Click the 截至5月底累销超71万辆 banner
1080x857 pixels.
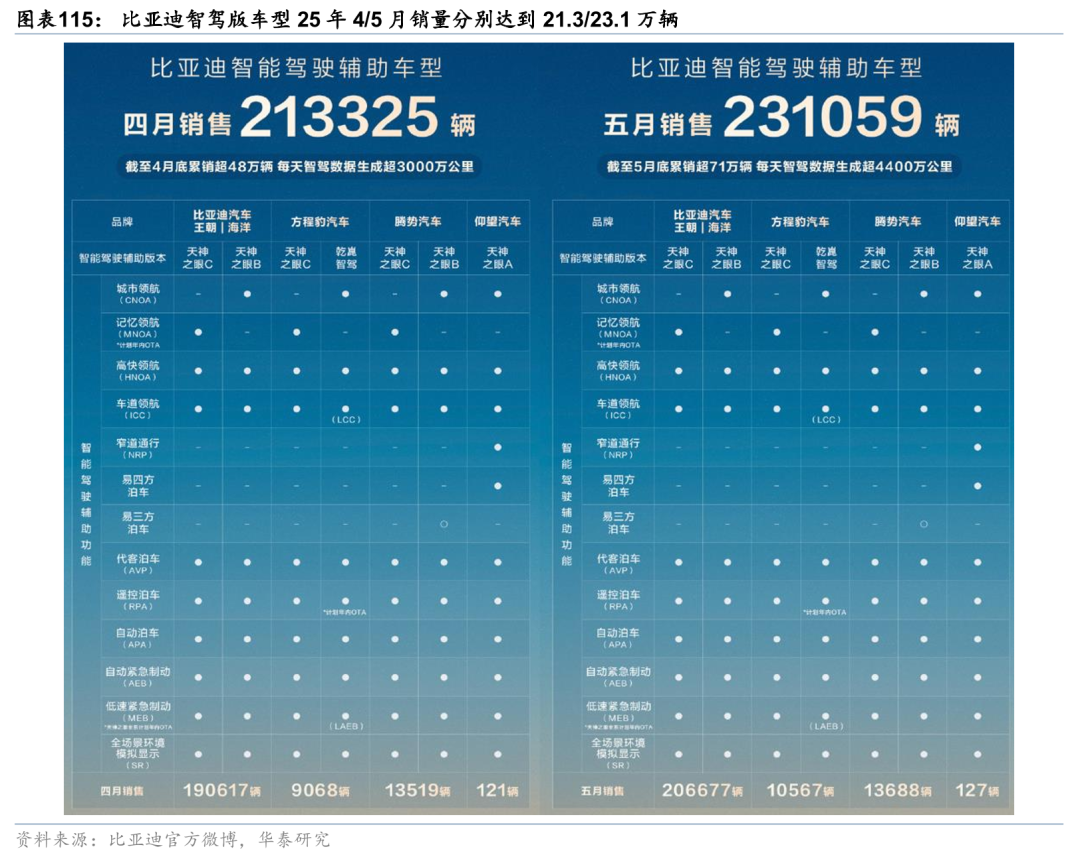[779, 166]
